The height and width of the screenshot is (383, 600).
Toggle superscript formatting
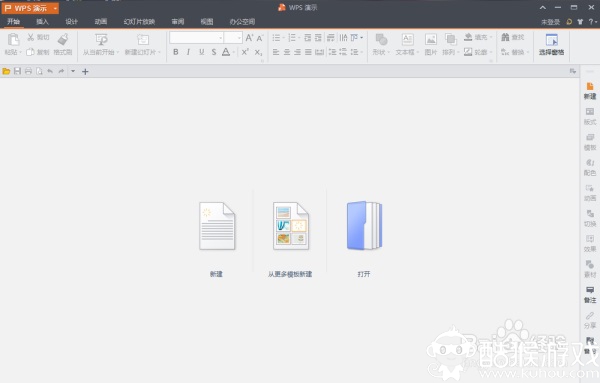tap(245, 52)
